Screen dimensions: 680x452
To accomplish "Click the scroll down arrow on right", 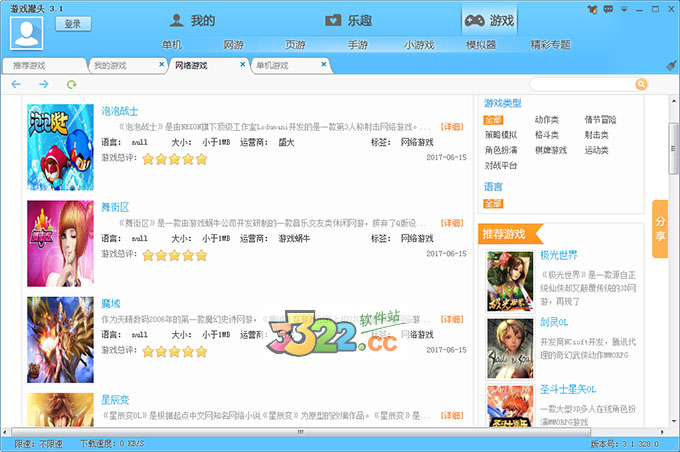I will (673, 421).
